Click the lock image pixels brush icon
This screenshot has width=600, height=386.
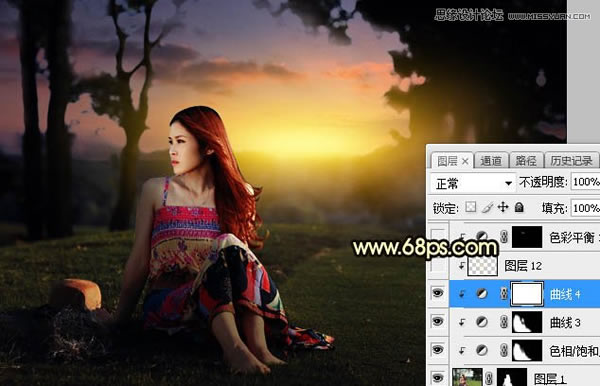pyautogui.click(x=487, y=207)
